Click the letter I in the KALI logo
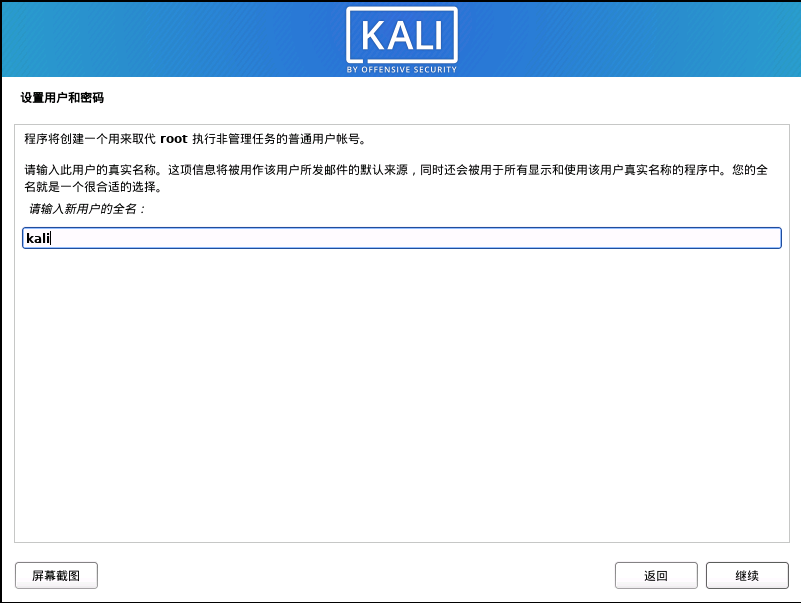This screenshot has width=801, height=603. click(x=439, y=36)
